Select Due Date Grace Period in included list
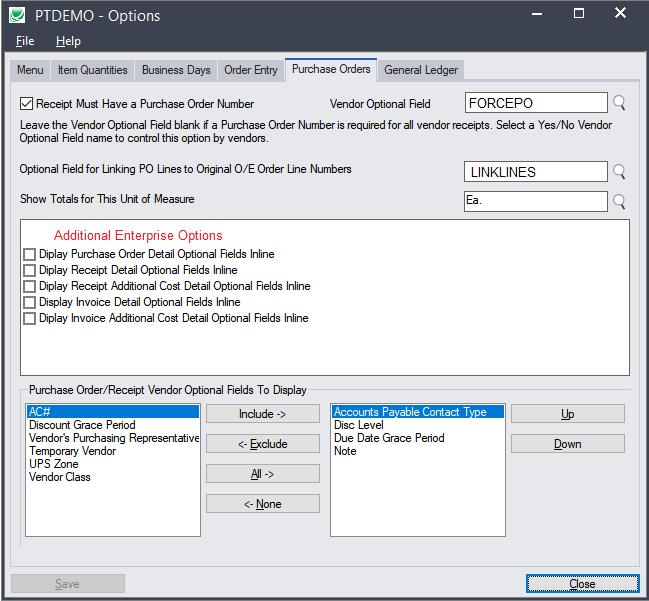Image resolution: width=649 pixels, height=601 pixels. [389, 438]
